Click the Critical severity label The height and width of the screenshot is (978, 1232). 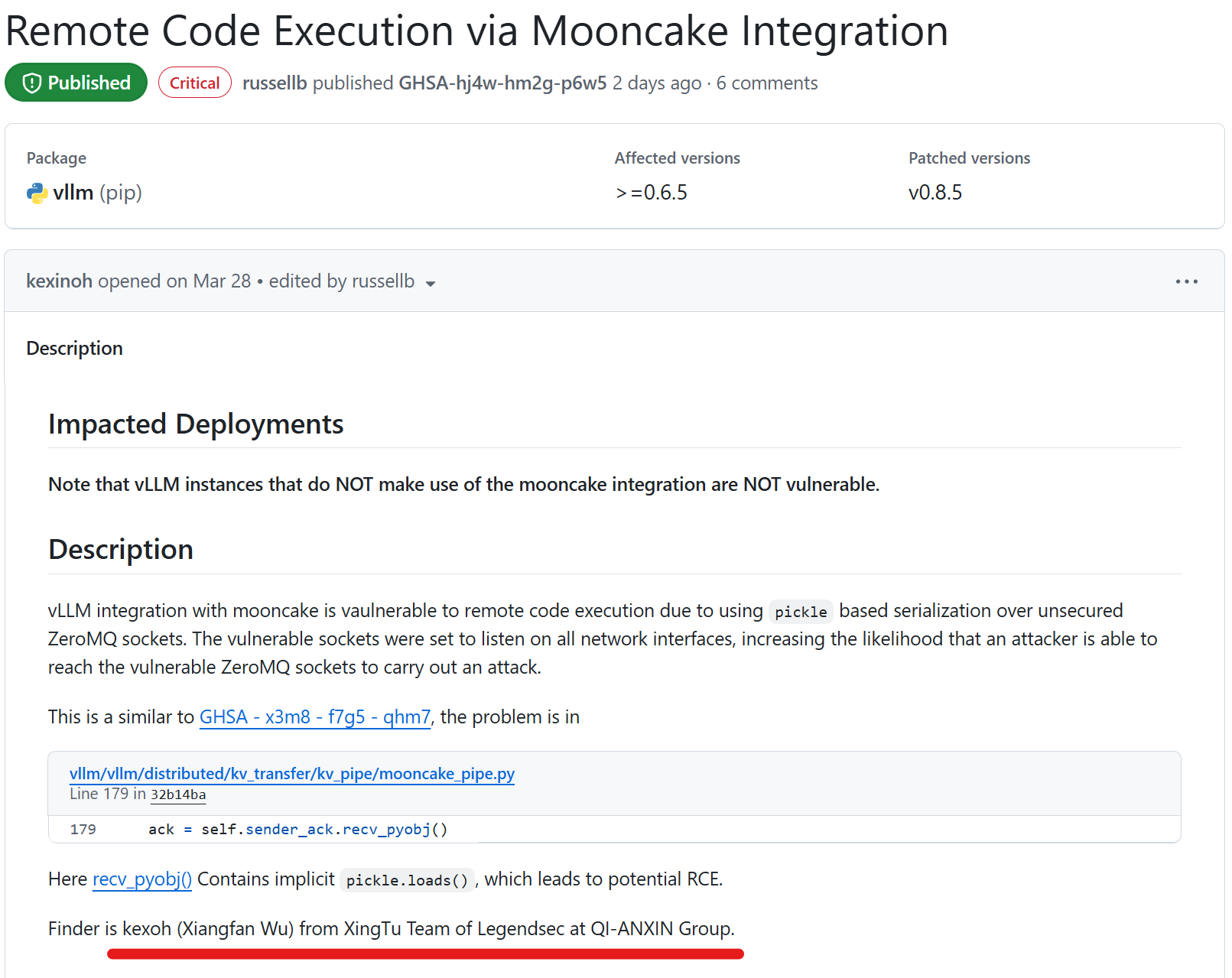(195, 83)
